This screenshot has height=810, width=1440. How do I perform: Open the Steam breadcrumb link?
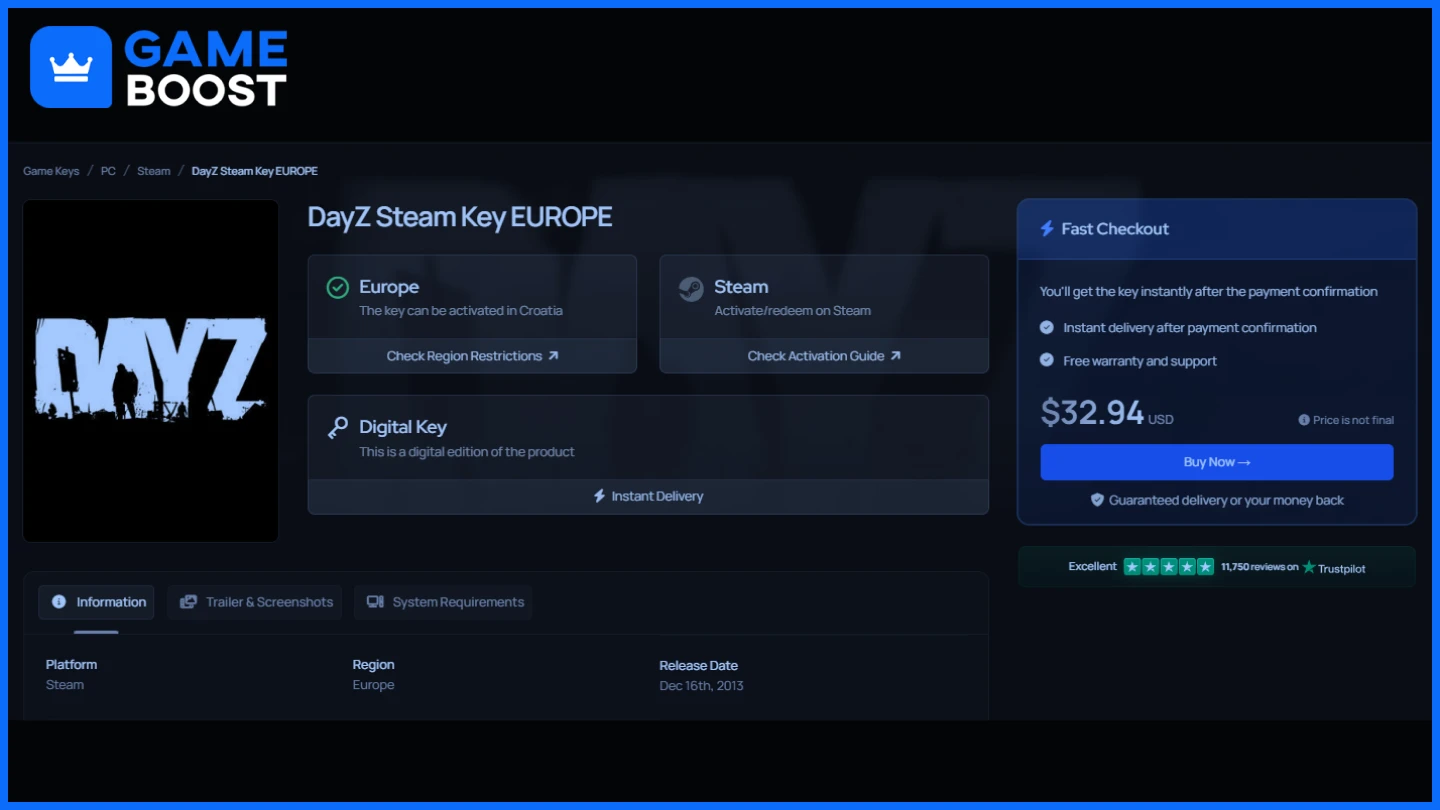click(x=154, y=171)
